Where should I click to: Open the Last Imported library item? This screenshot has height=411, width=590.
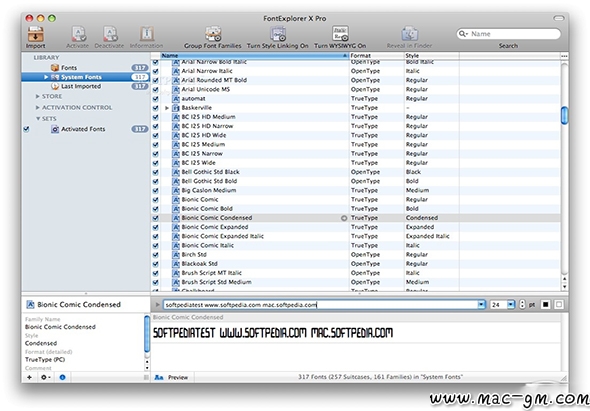tap(81, 86)
